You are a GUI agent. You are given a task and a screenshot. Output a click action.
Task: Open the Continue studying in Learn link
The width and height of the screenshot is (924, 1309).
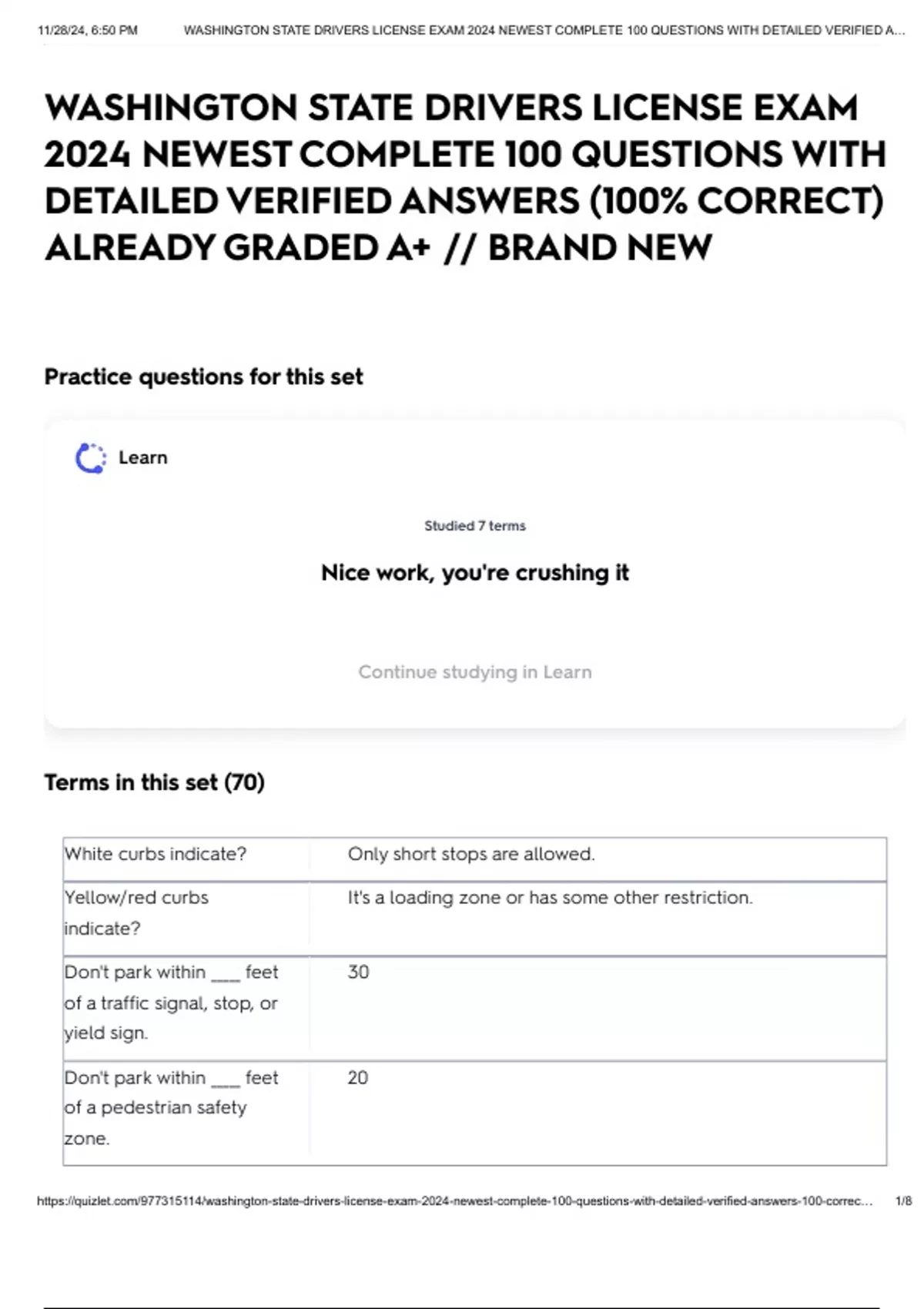click(x=474, y=672)
